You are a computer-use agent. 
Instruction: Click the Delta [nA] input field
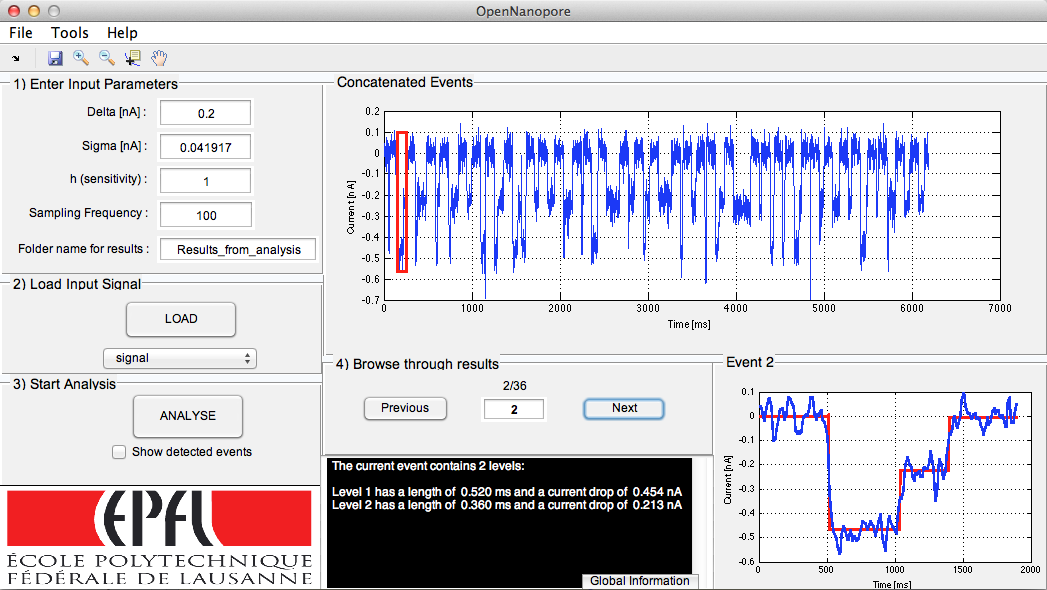206,113
